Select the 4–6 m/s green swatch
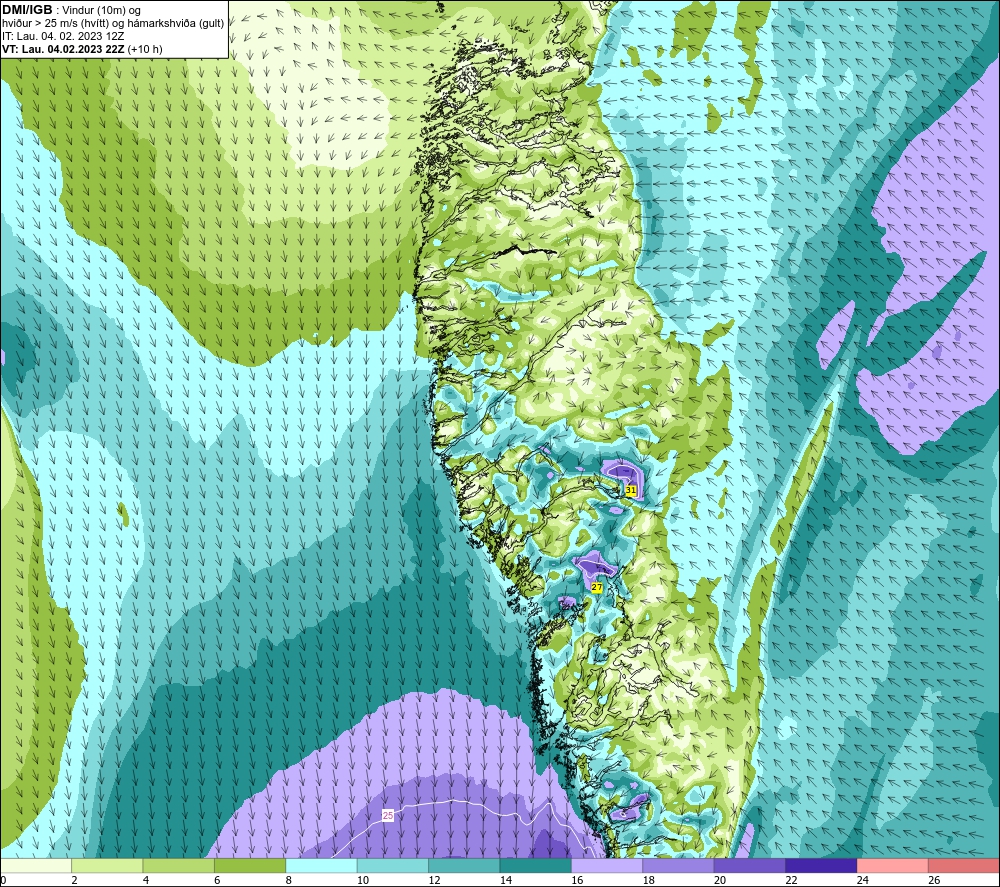This screenshot has height=887, width=1000. click(x=179, y=865)
